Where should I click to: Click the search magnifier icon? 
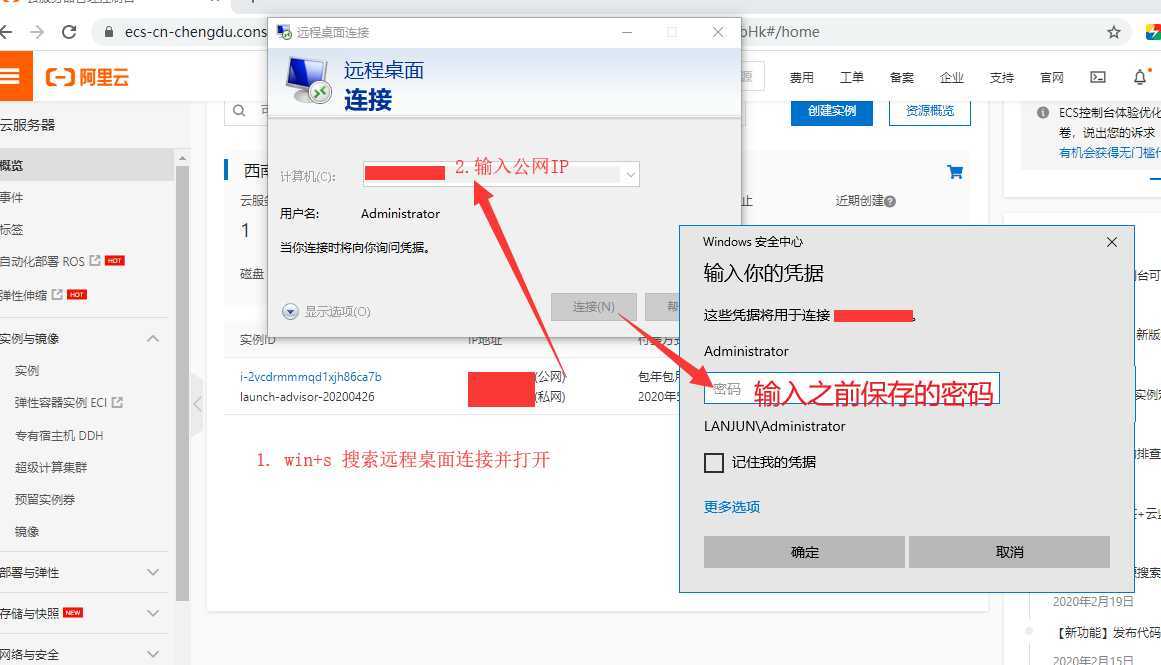239,111
